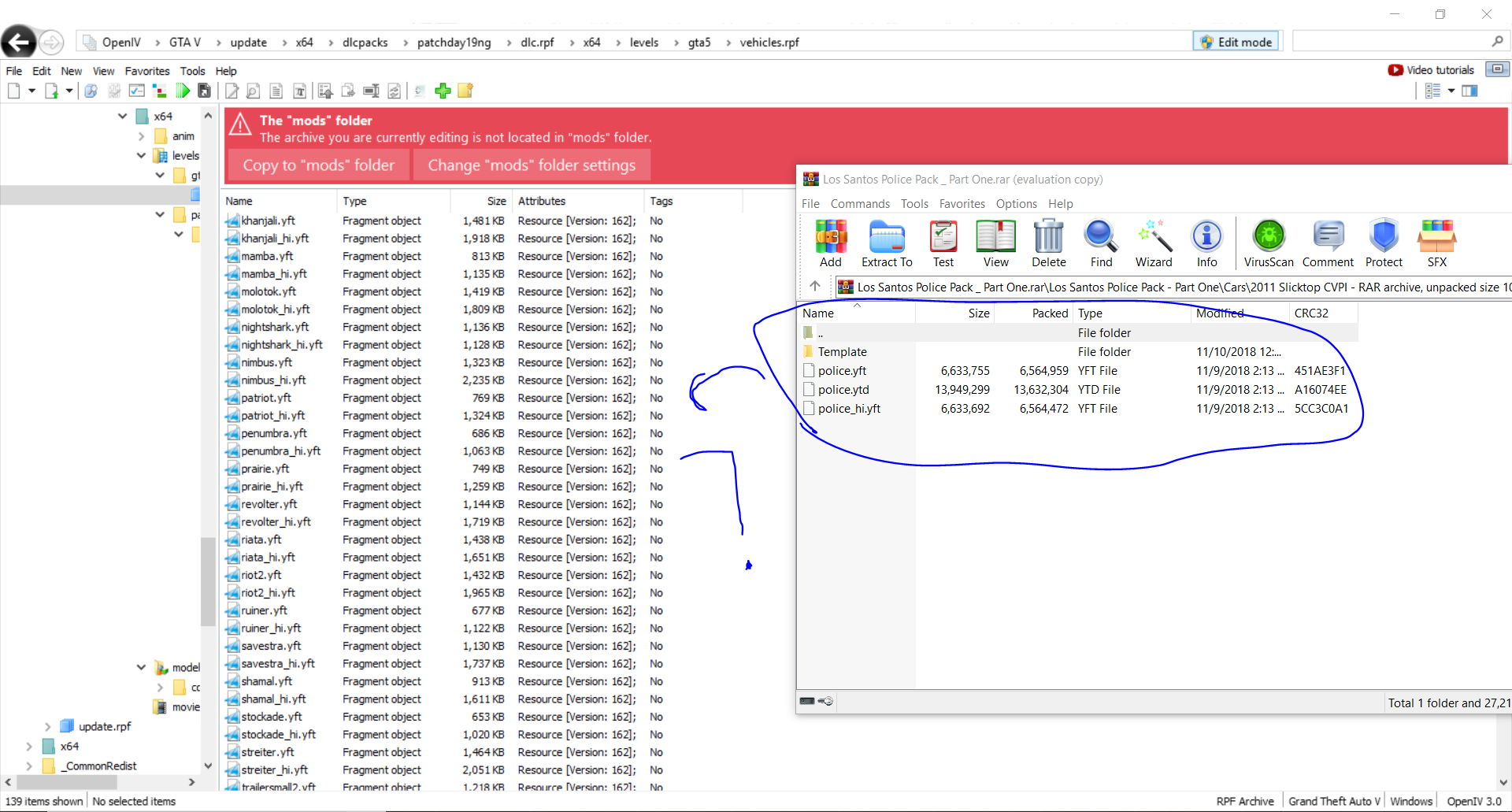Viewport: 1512px width, 812px height.
Task: Expand the _CommonRedist folder node
Action: click(x=29, y=766)
